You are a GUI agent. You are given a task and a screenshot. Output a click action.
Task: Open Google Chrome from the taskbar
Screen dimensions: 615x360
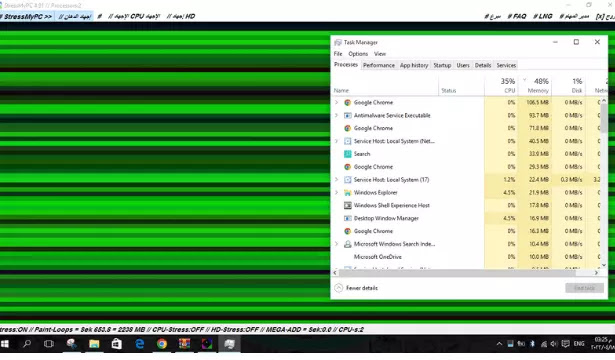(x=162, y=344)
